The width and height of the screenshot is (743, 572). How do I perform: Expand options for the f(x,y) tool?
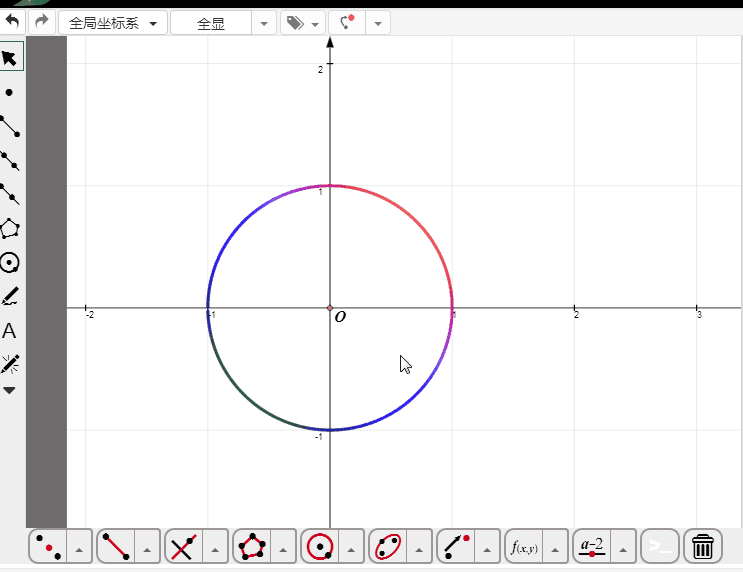pos(555,547)
